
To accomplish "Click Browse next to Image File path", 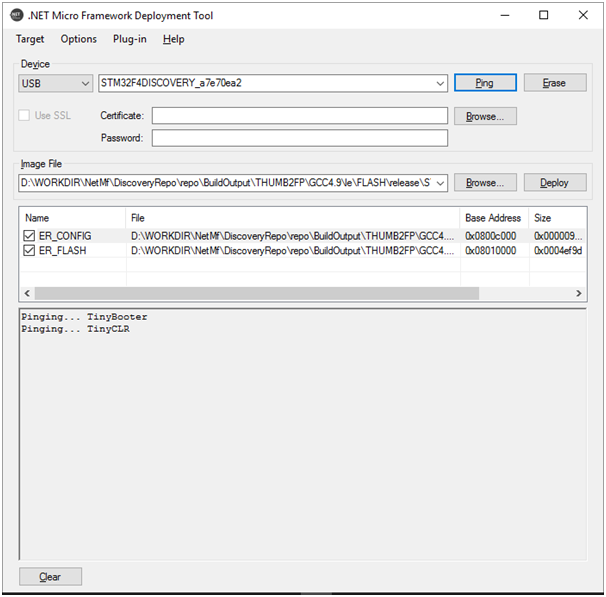I will 485,182.
